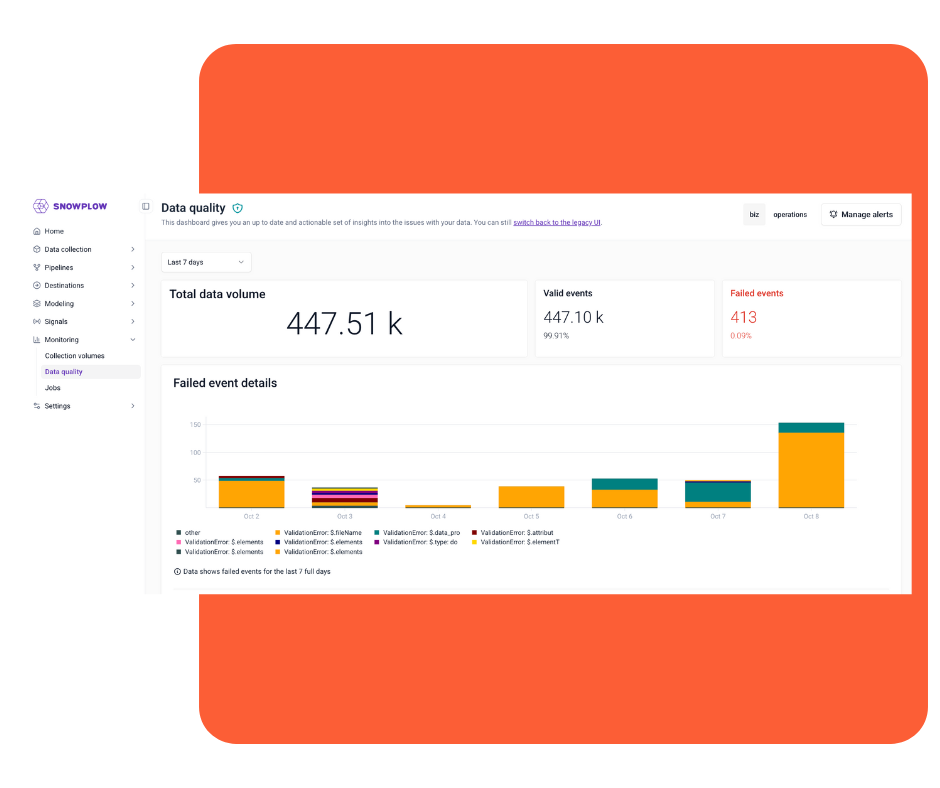Image resolution: width=940 pixels, height=788 pixels.
Task: Open the Last 7 days dropdown
Action: tap(206, 262)
